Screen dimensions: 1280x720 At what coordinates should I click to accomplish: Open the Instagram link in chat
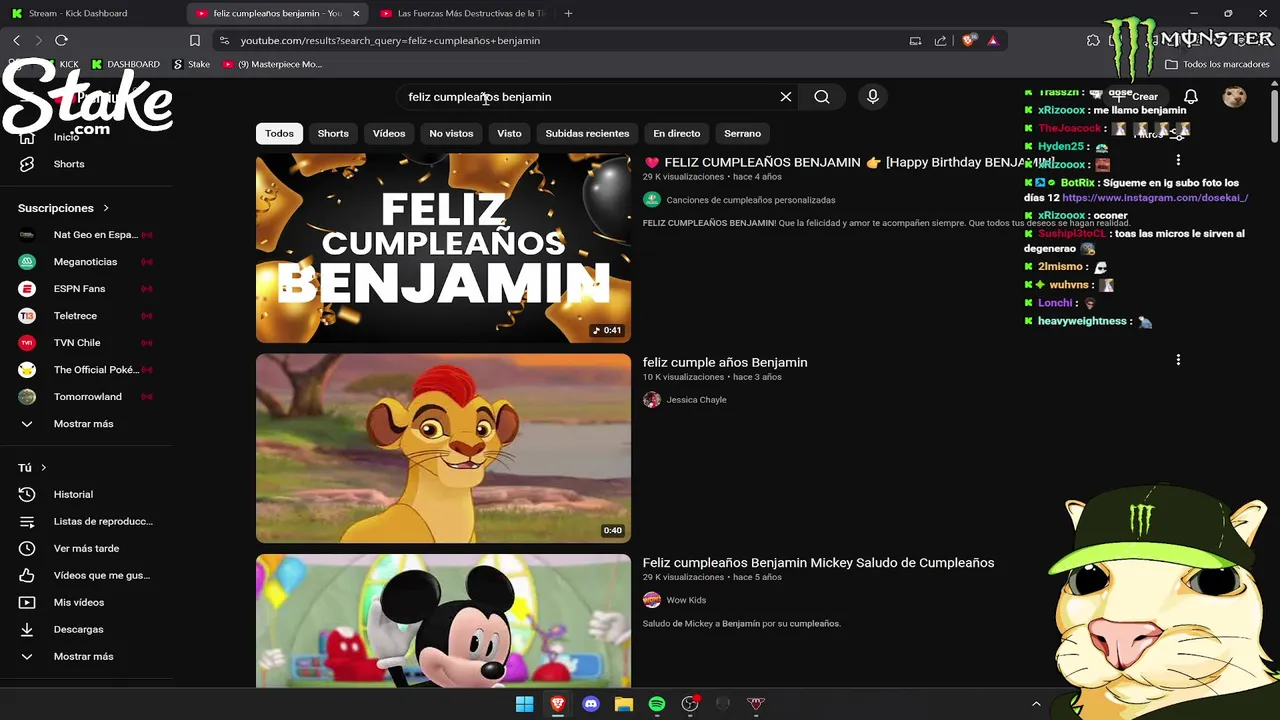[x=1155, y=198]
